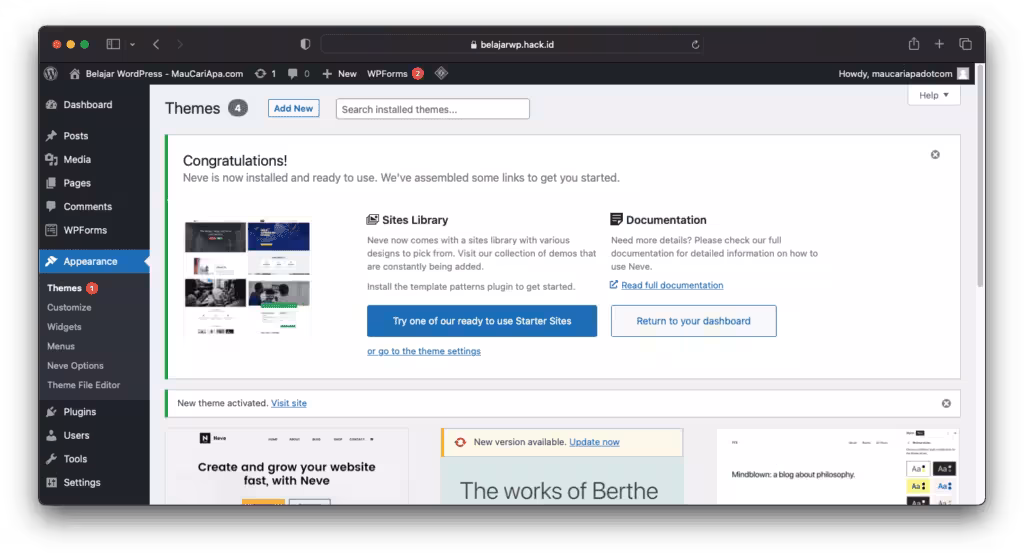Viewport: 1024px width, 556px height.
Task: Click the Documentation heading icon
Action: tap(616, 220)
